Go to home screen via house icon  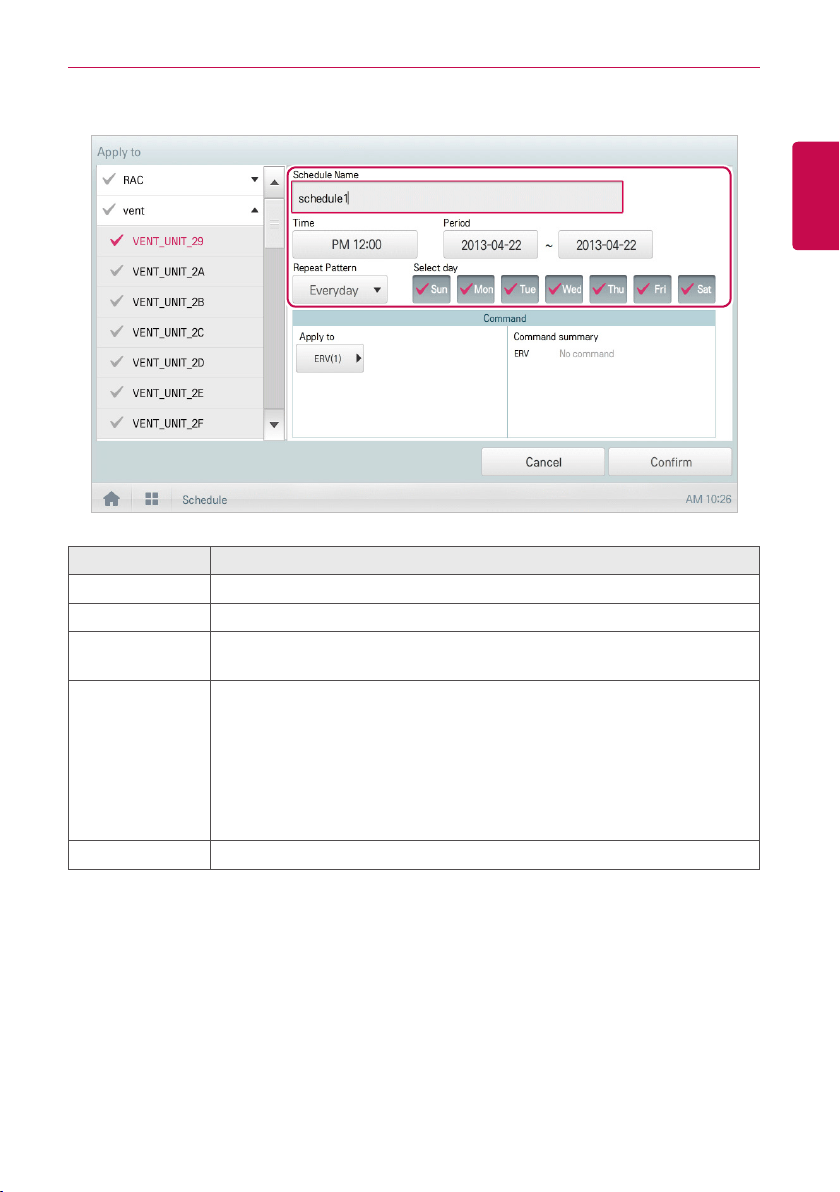(111, 499)
